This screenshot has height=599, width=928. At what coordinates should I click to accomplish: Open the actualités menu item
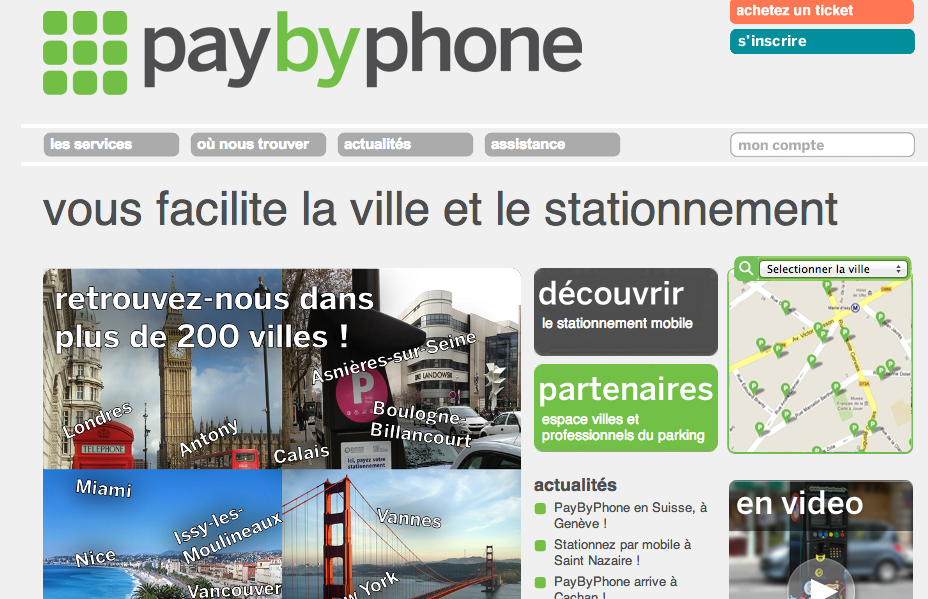point(405,144)
